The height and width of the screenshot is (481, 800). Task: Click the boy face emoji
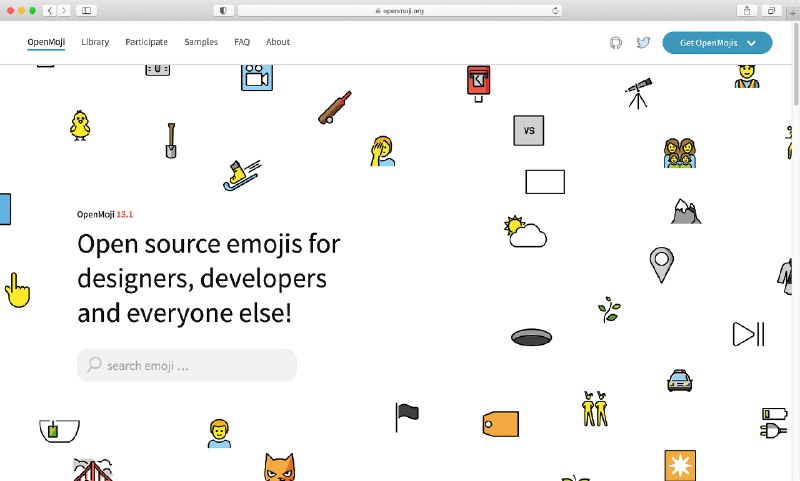click(x=219, y=434)
